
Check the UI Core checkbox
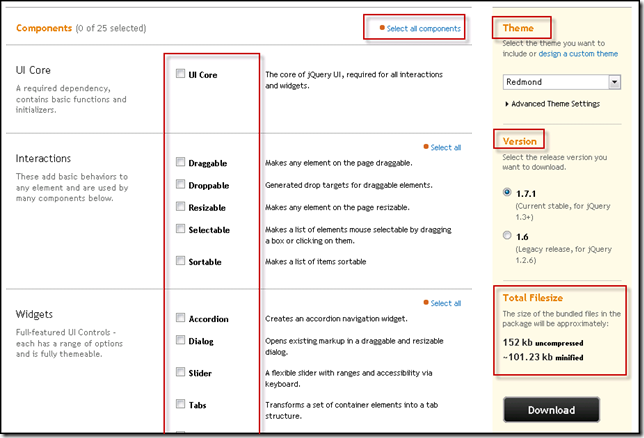pyautogui.click(x=180, y=74)
